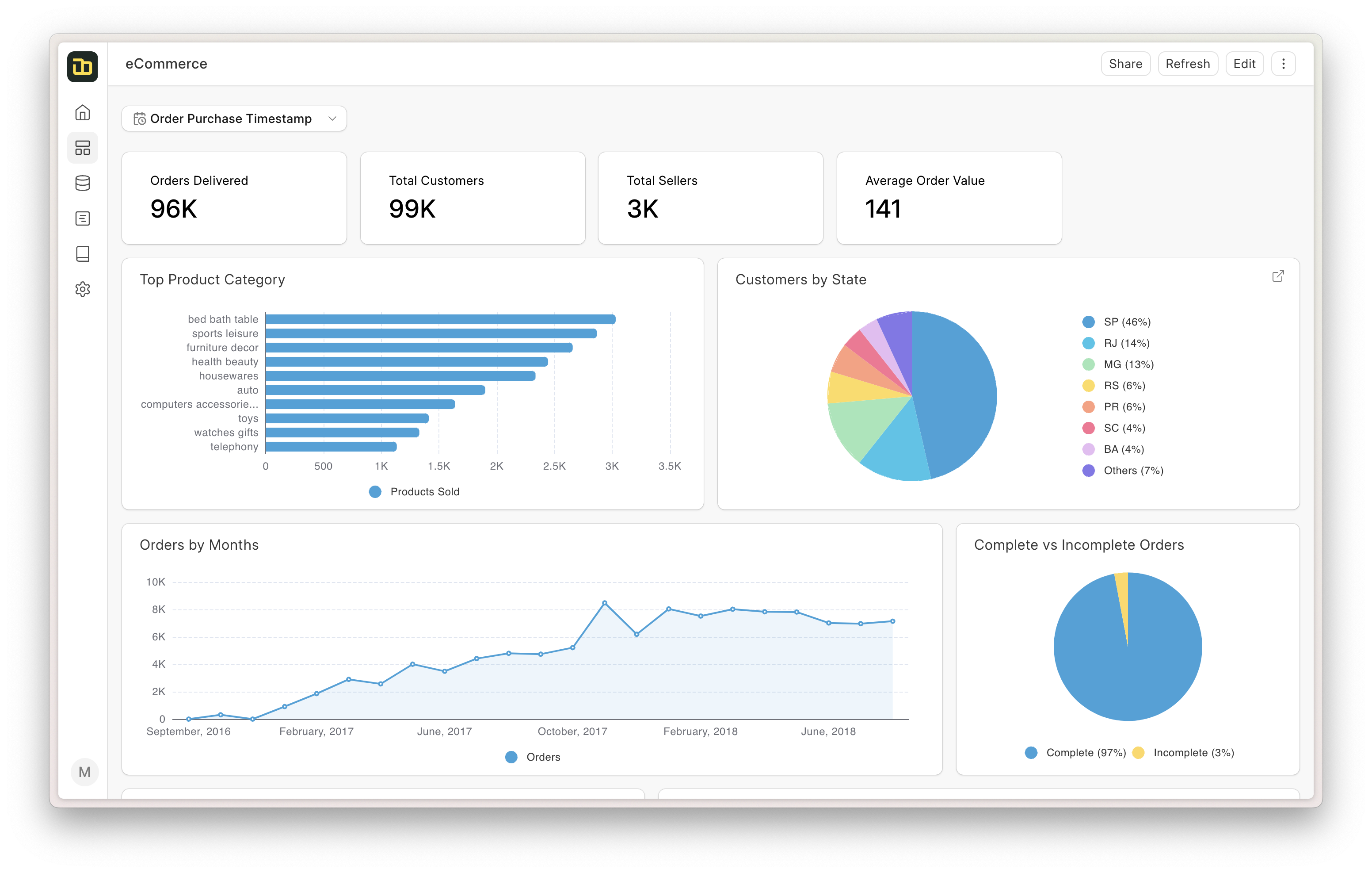This screenshot has height=873, width=1372.
Task: Click the calendar icon in the filter
Action: [140, 119]
